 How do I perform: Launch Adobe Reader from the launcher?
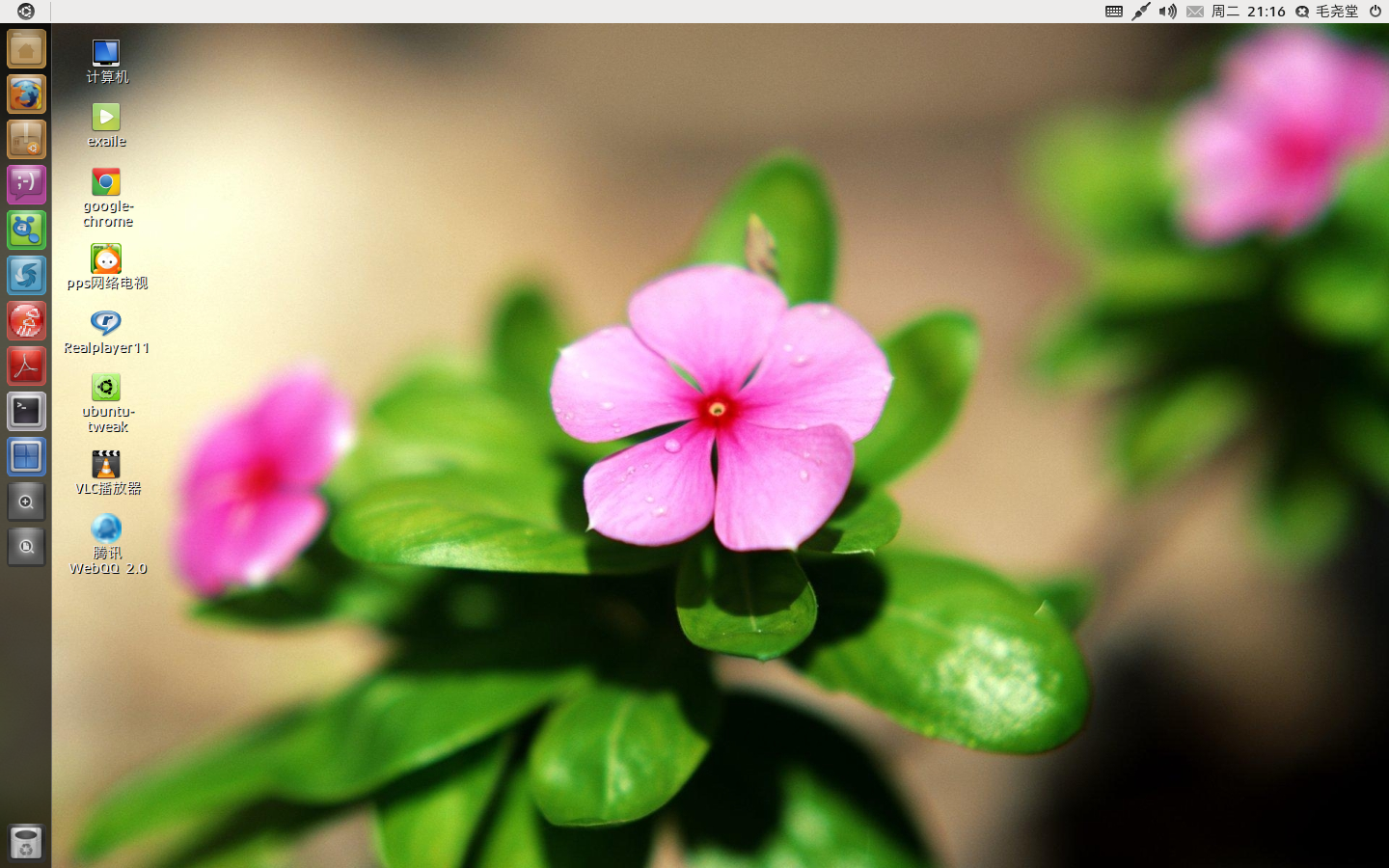pos(26,366)
